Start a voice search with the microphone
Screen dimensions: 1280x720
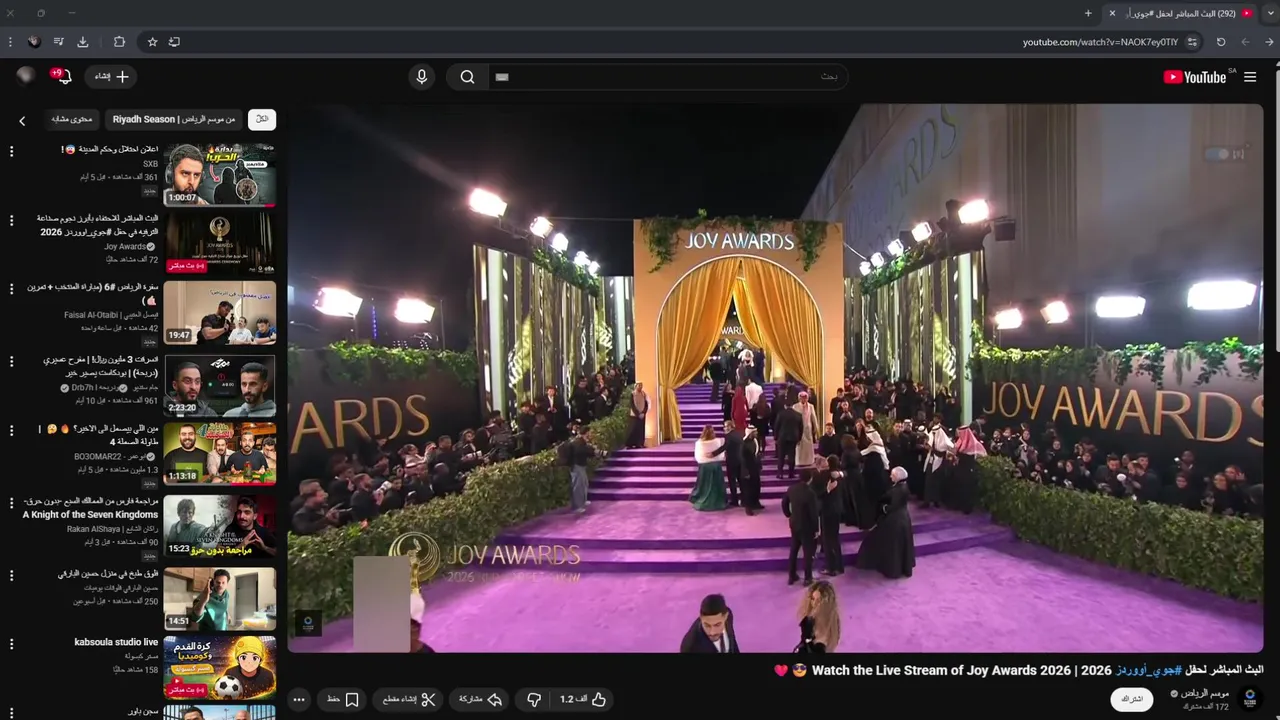tap(421, 77)
